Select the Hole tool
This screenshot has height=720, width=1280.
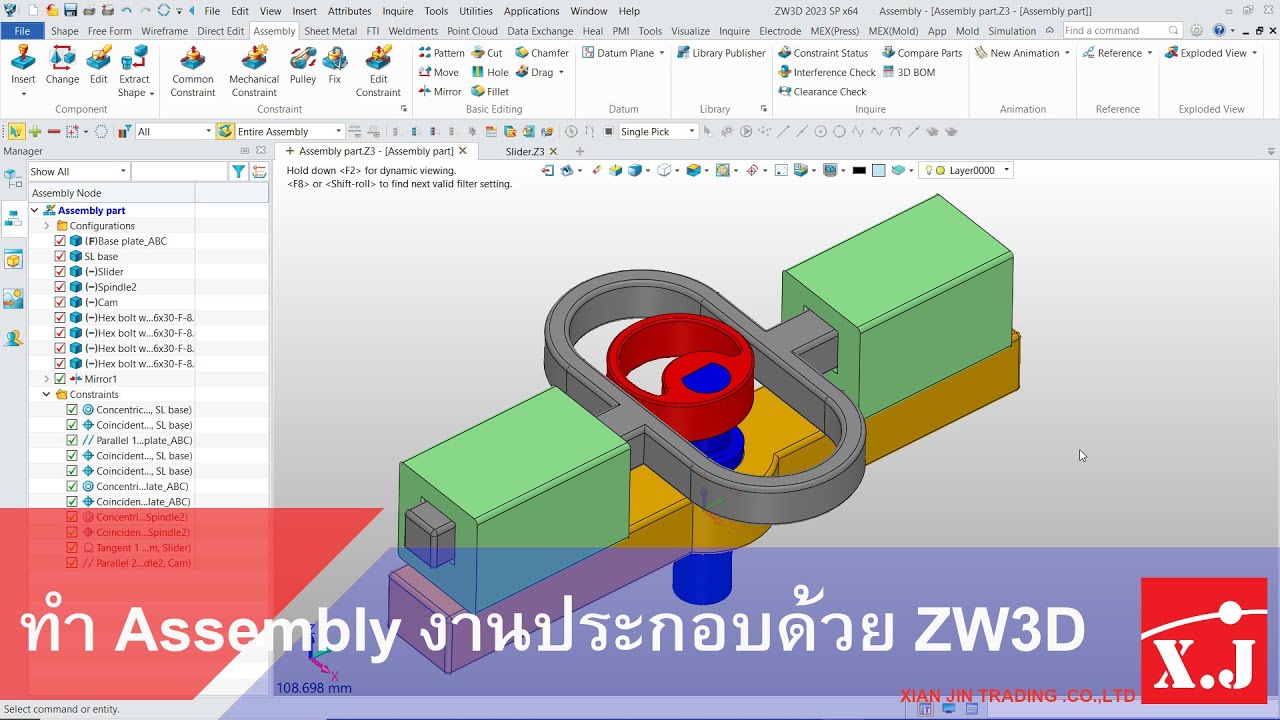(490, 72)
